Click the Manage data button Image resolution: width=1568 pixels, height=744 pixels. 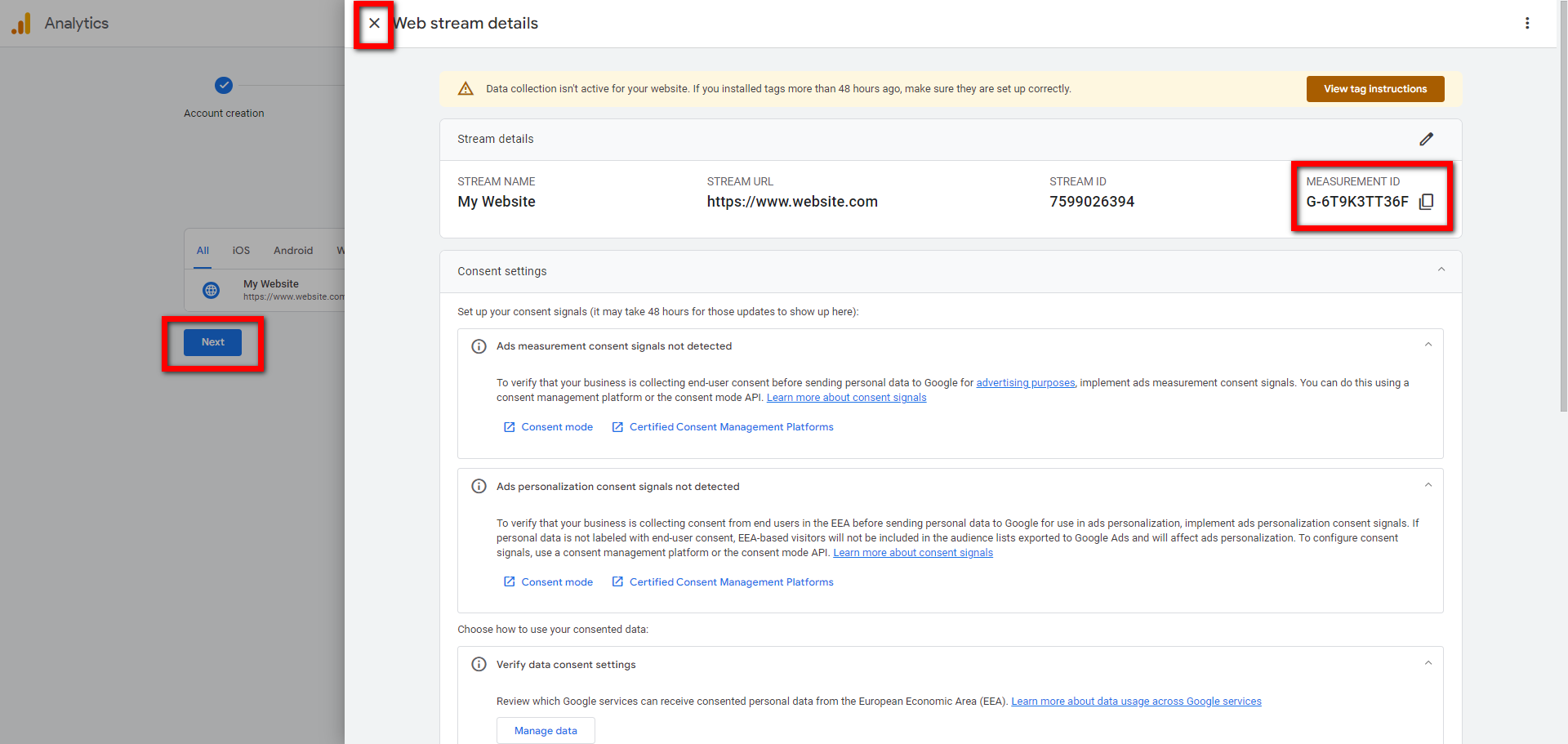click(x=546, y=730)
